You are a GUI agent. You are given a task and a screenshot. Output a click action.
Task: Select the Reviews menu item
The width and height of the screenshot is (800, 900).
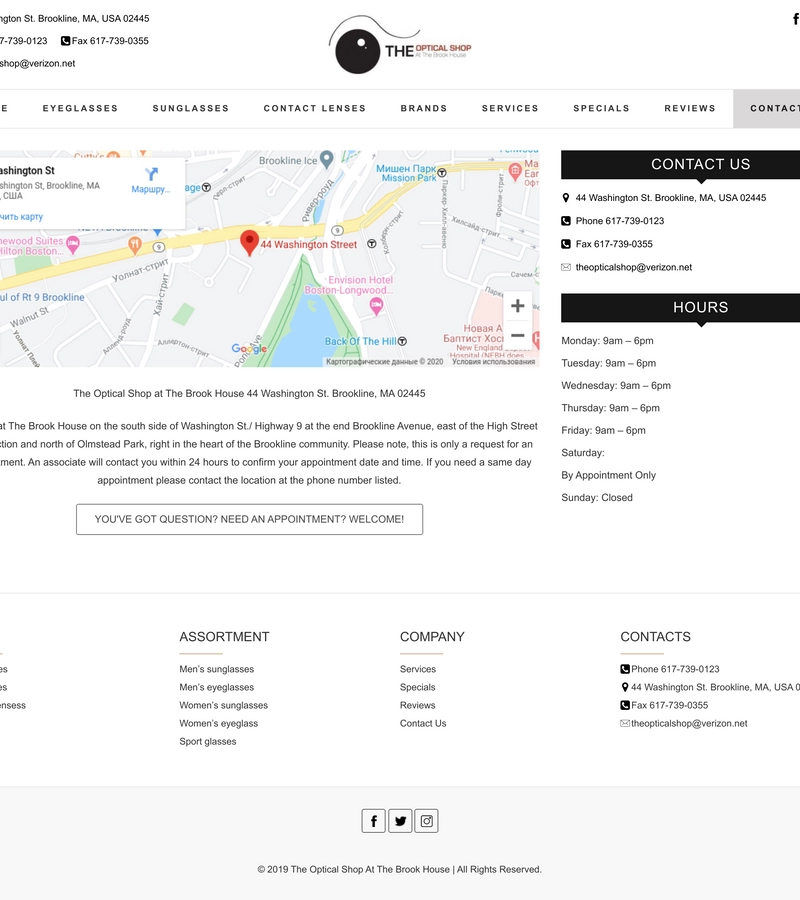pos(690,108)
